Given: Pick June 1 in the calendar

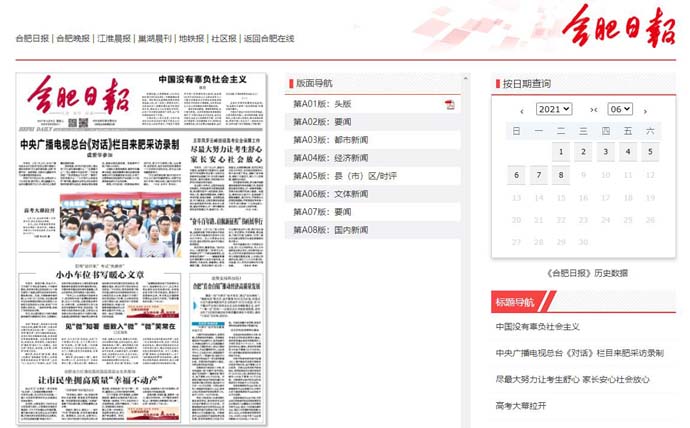Looking at the screenshot, I should [561, 152].
